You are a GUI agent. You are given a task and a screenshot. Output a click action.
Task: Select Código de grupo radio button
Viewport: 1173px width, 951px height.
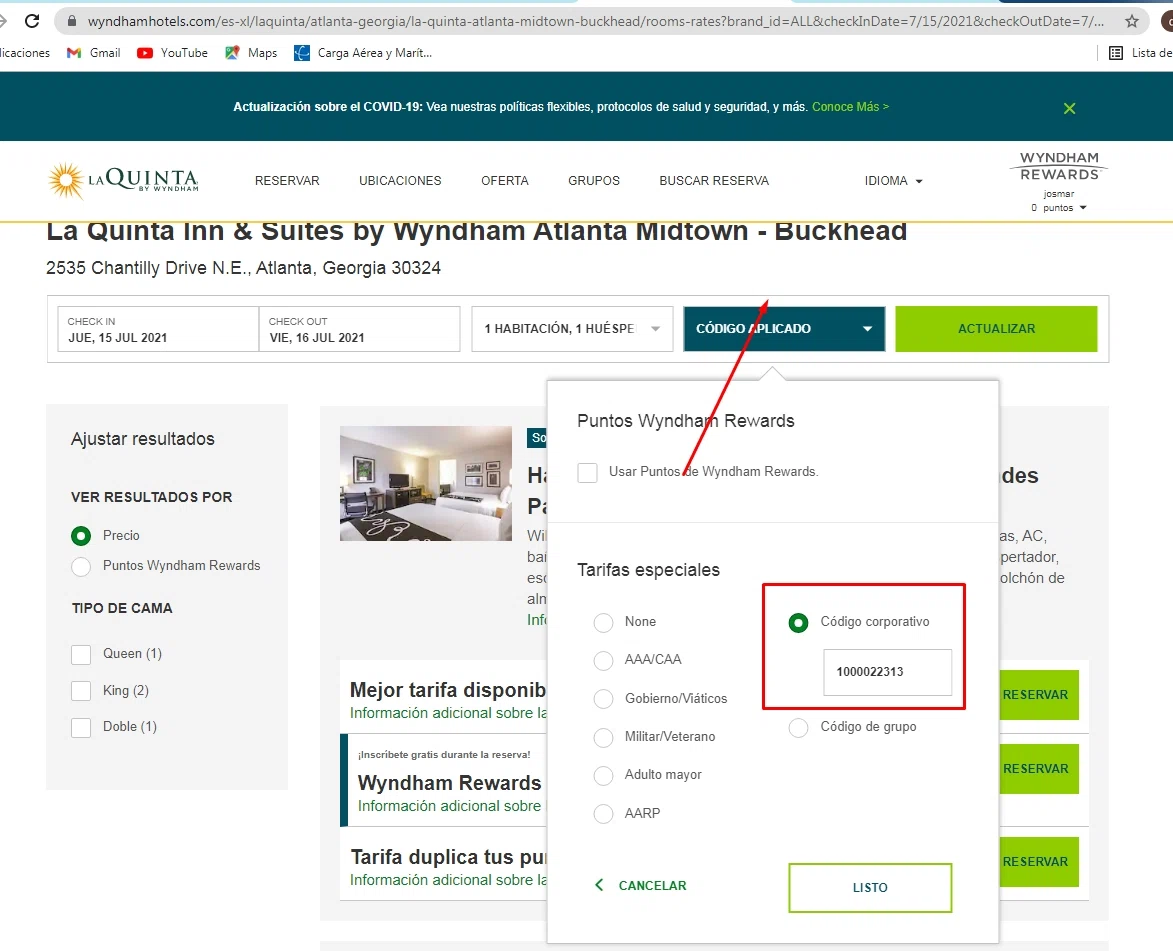click(x=798, y=727)
